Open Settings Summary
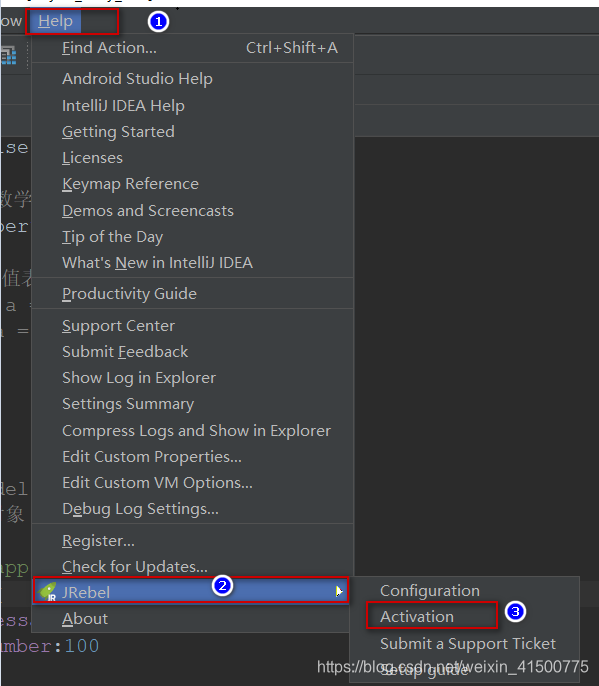 (193, 404)
